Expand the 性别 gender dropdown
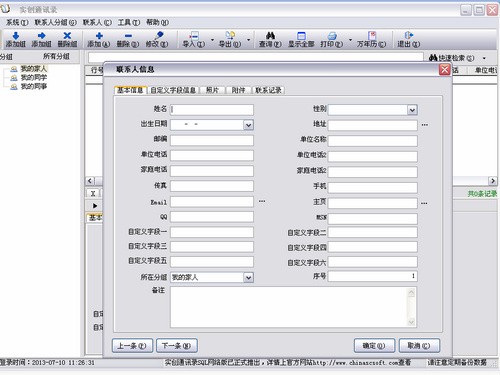Image resolution: width=500 pixels, height=375 pixels. pyautogui.click(x=412, y=110)
